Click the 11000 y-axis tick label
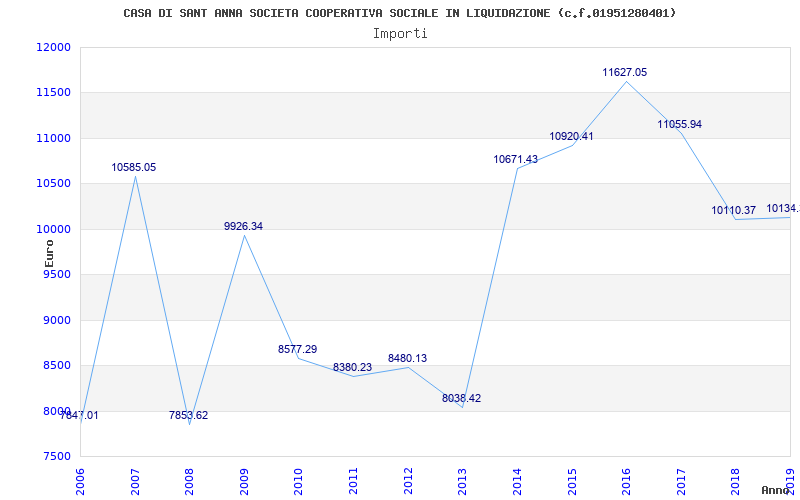800x500 pixels. (x=54, y=138)
